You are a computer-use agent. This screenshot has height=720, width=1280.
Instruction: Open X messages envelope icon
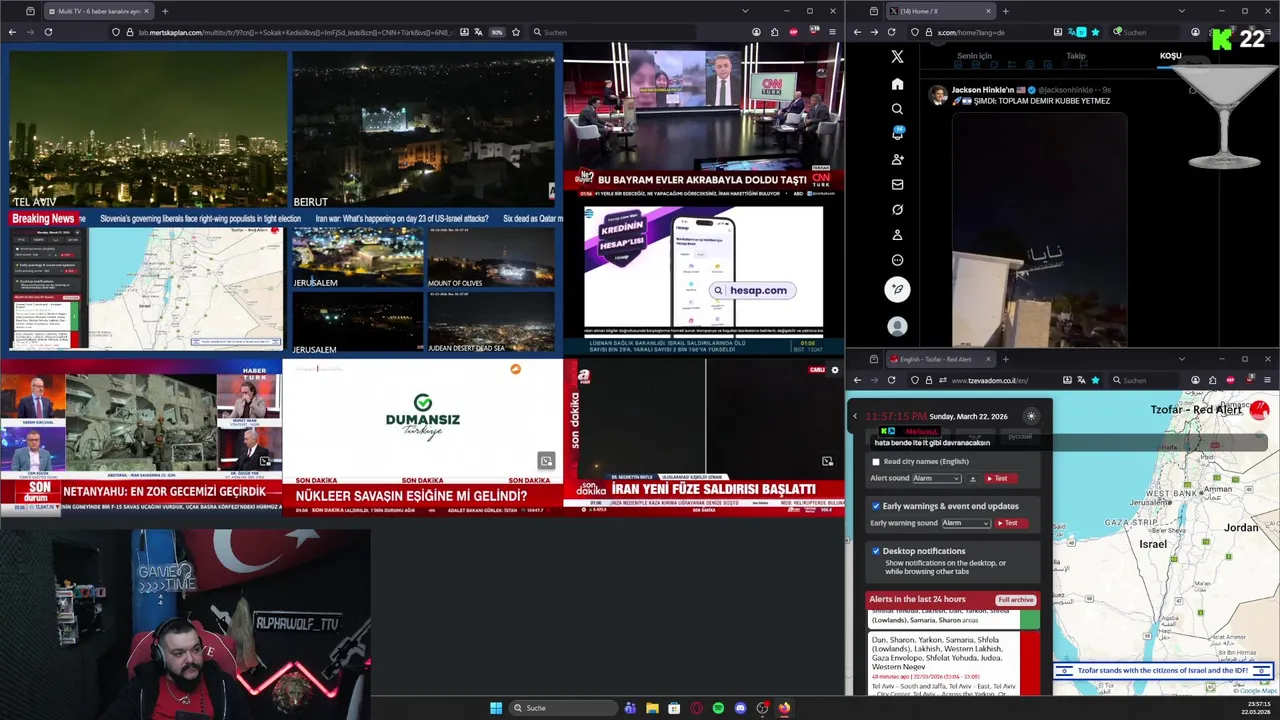point(897,184)
